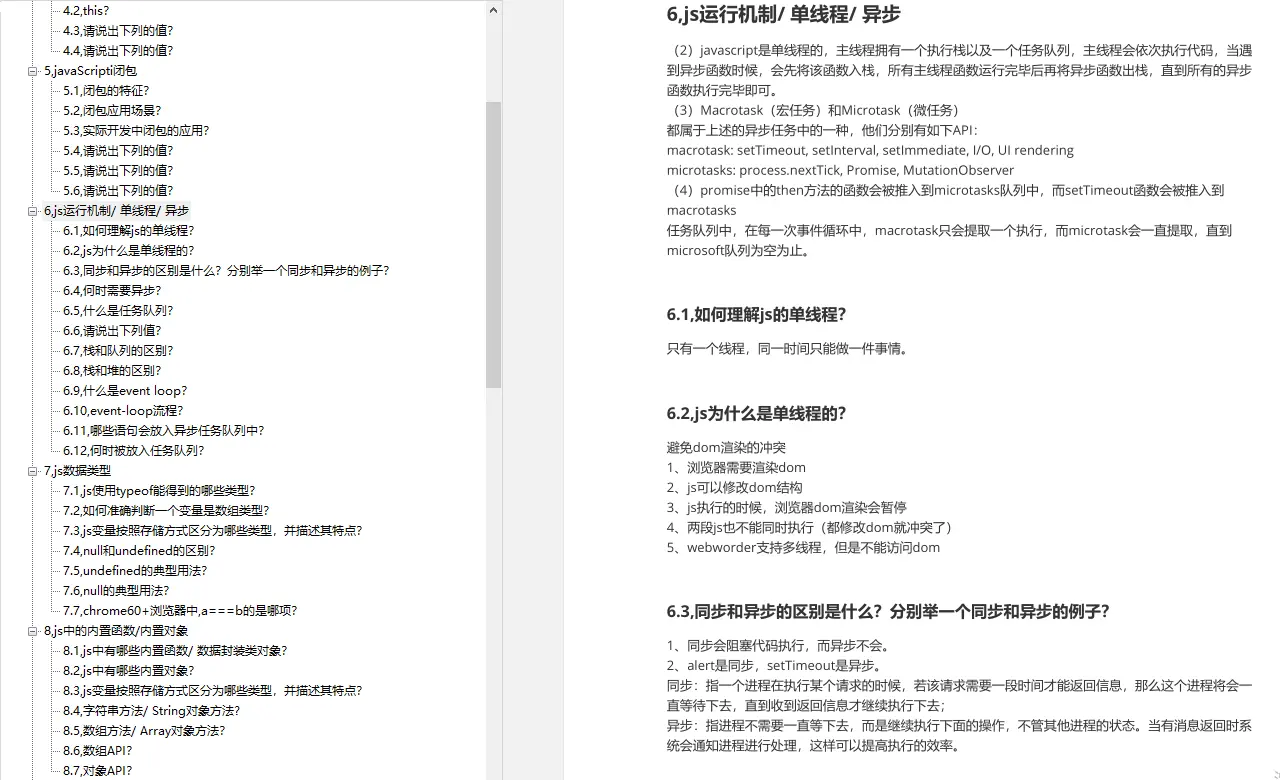Open outline item 8.4,字符串方法/ String对象方法?

[151, 711]
